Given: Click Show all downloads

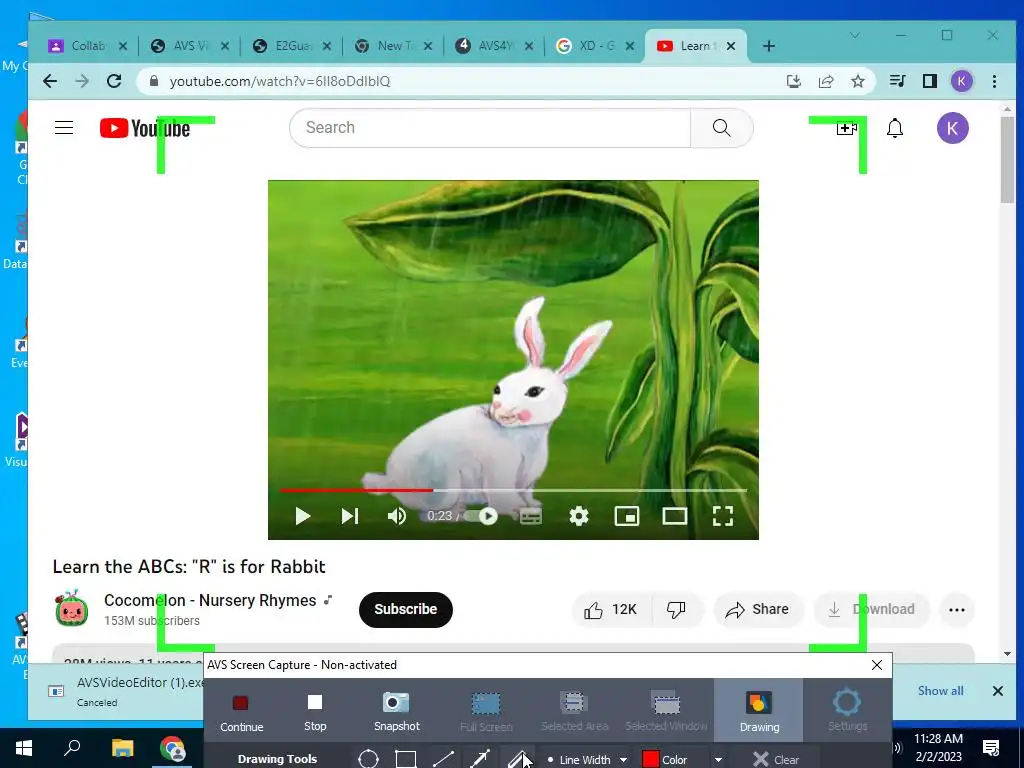Looking at the screenshot, I should point(940,691).
